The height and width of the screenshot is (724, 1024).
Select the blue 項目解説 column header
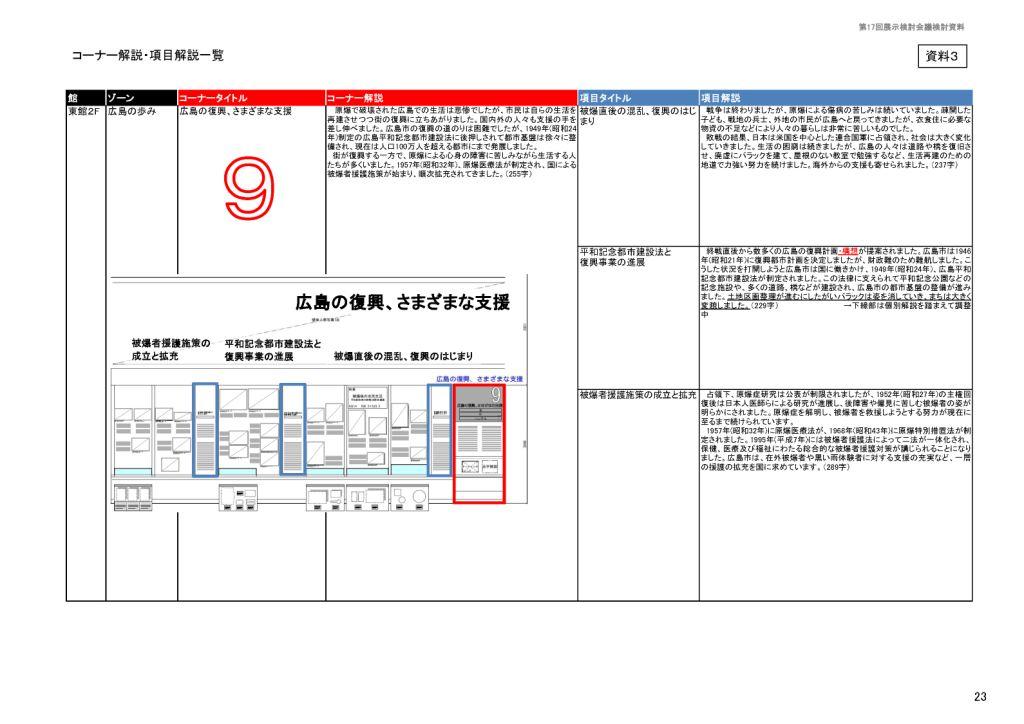point(836,98)
